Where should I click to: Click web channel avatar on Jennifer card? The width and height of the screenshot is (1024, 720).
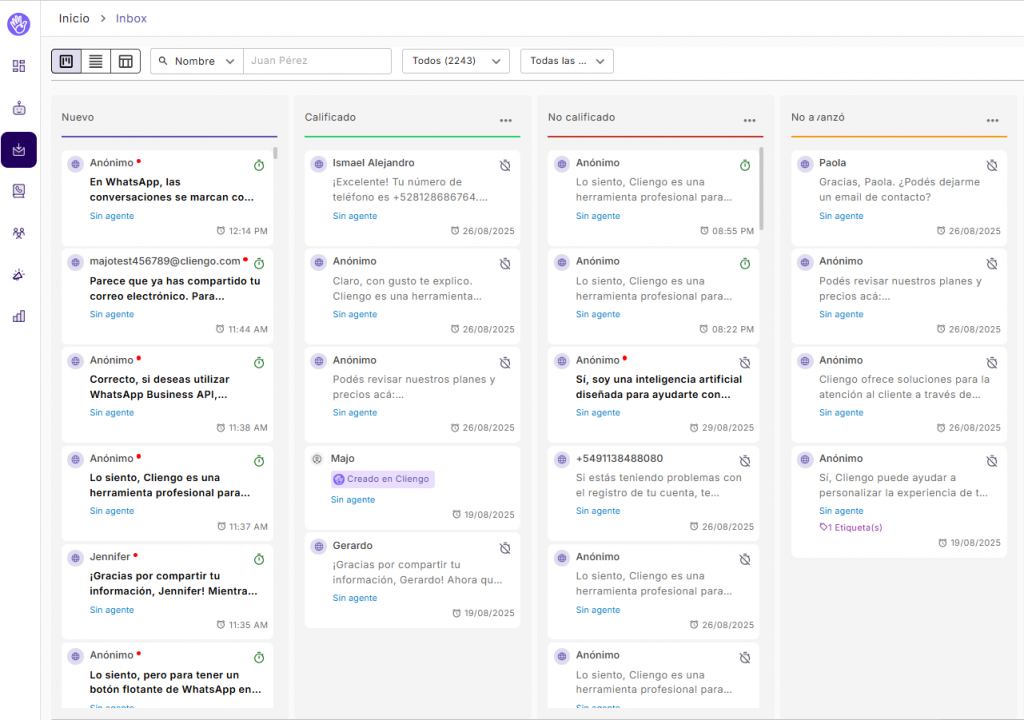pos(76,558)
